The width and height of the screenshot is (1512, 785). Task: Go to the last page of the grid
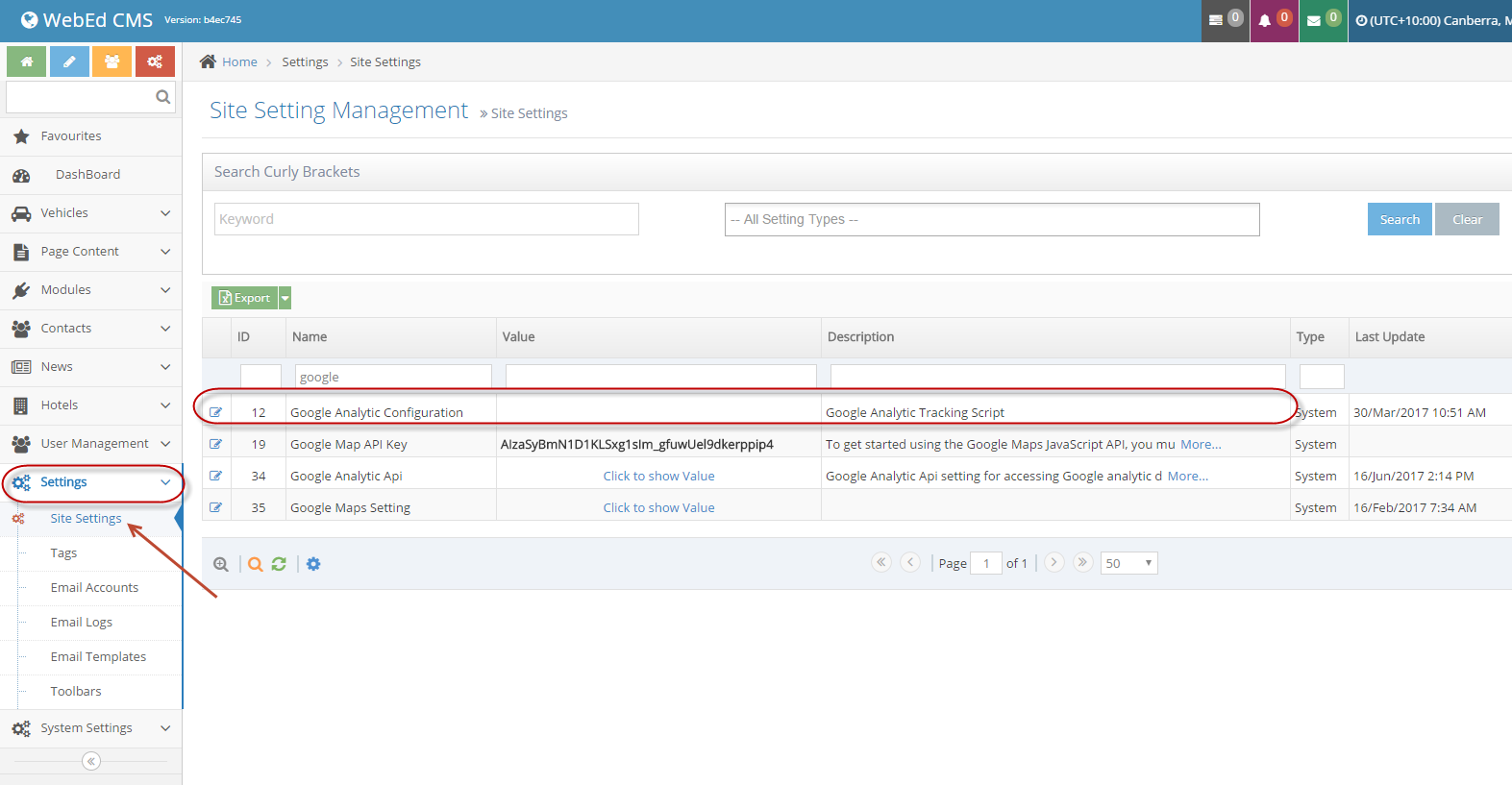[x=1083, y=562]
